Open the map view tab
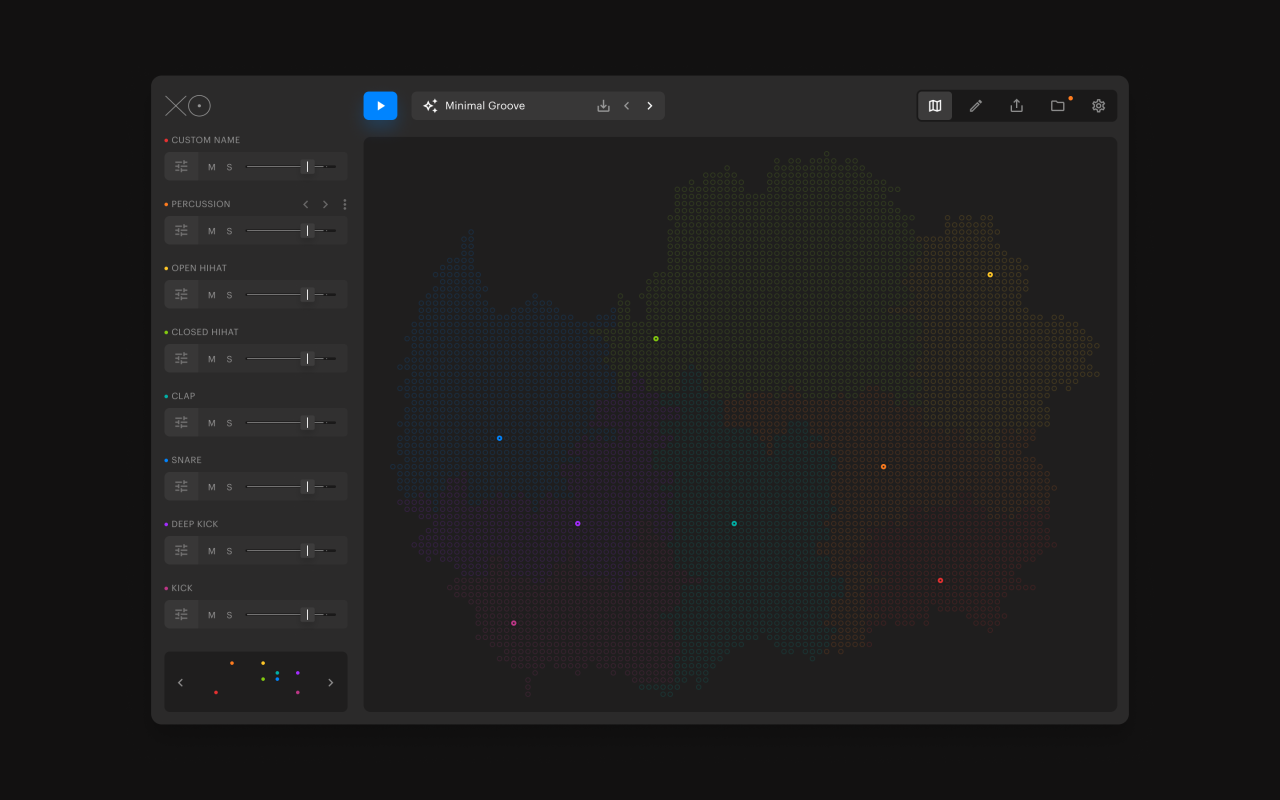This screenshot has width=1280, height=800. point(935,106)
